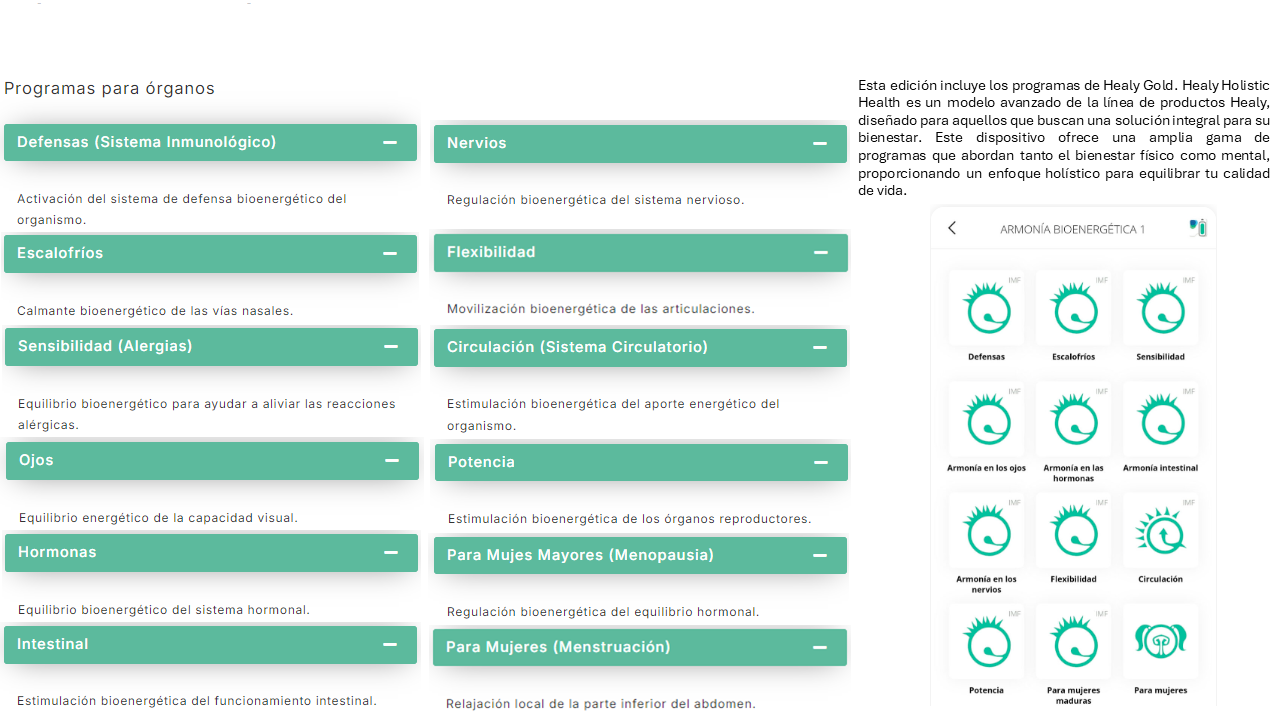Click the Nervios header title
Screen dimensions: 1280x720
tap(477, 143)
